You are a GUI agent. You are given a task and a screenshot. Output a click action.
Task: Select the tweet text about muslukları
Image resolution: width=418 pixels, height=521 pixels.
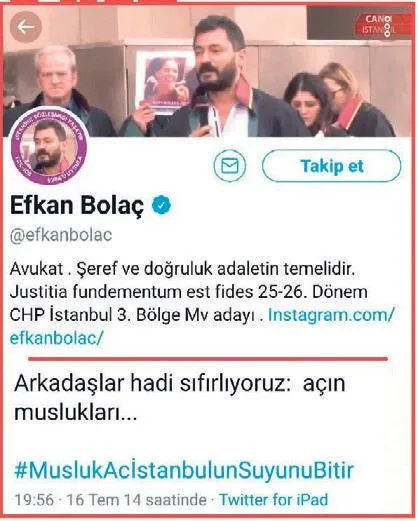[x=179, y=398]
